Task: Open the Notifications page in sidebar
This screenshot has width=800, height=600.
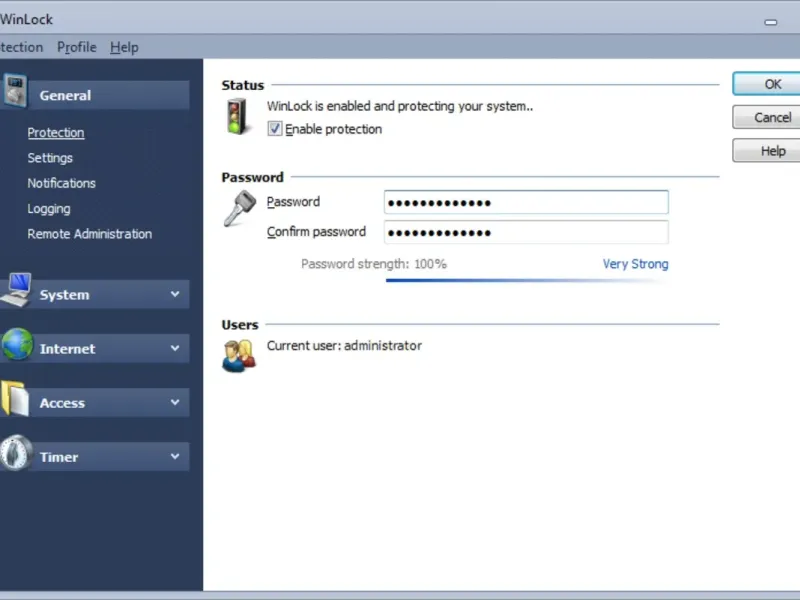Action: pos(61,183)
